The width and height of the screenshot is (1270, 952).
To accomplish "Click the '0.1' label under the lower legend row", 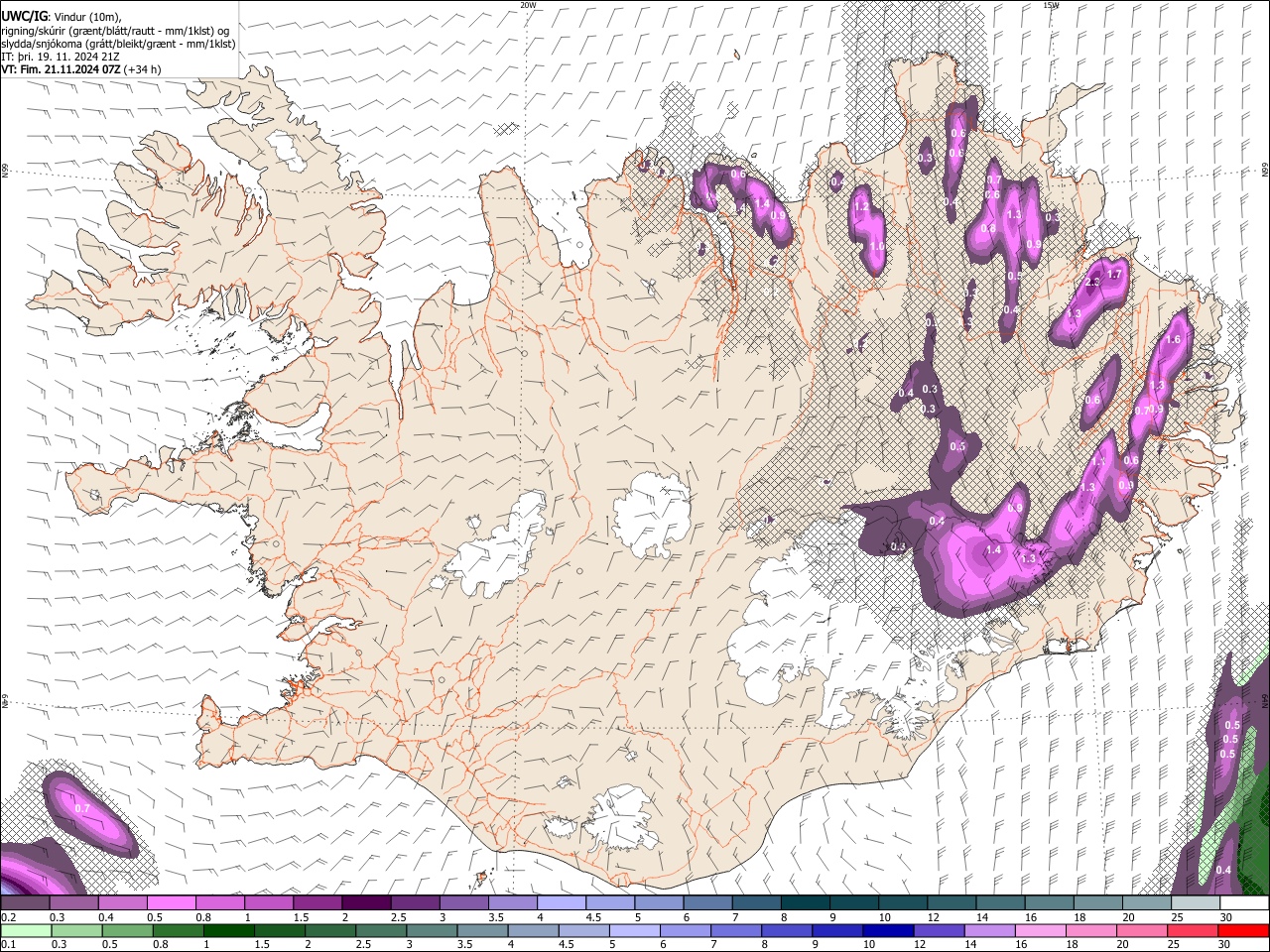I will tap(8, 944).
